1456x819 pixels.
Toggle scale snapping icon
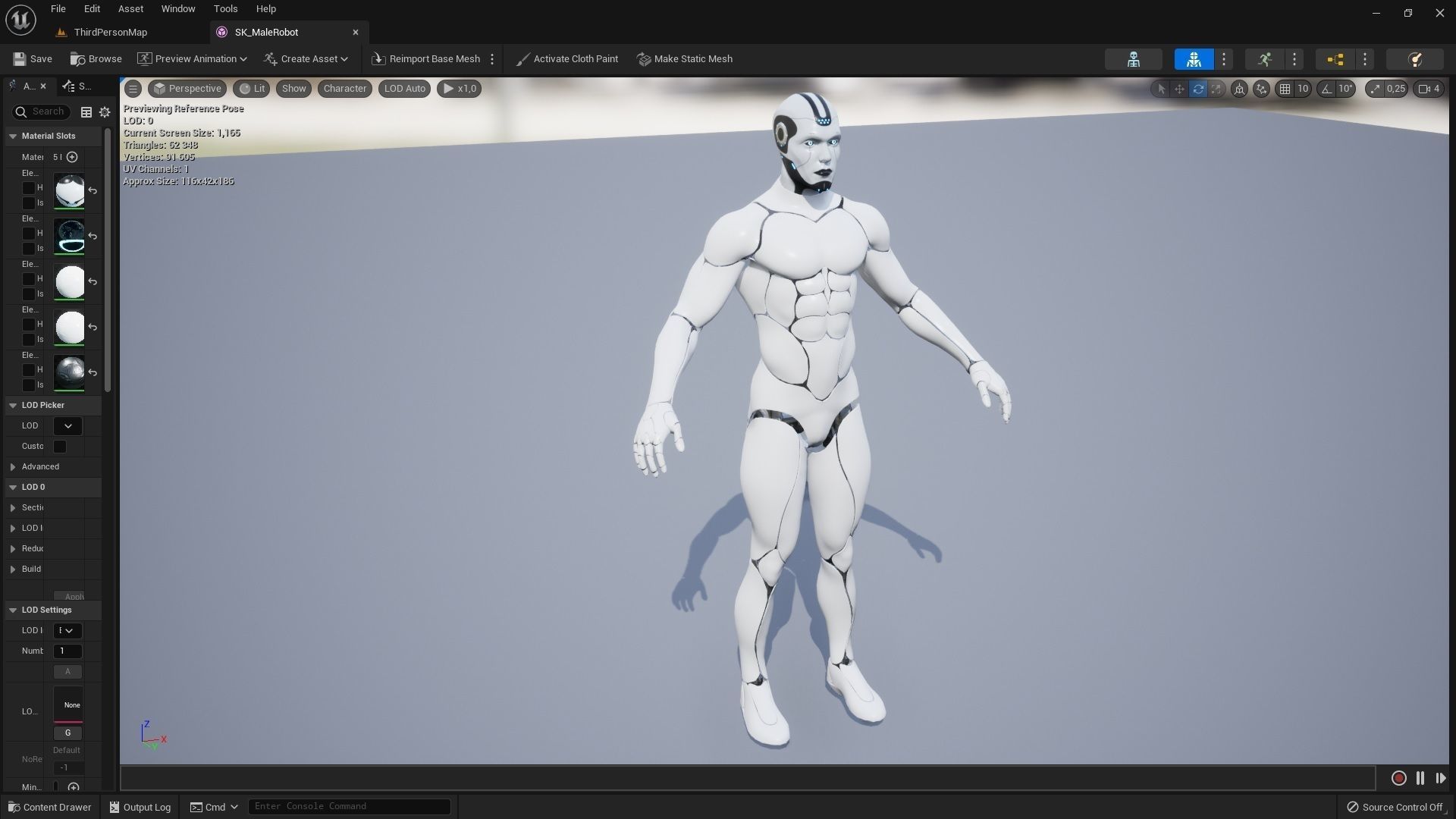coord(1376,89)
